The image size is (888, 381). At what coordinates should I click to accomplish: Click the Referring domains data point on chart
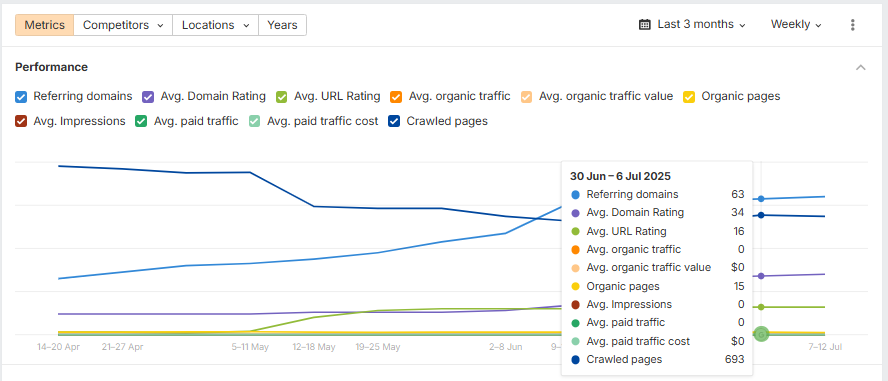pos(761,199)
